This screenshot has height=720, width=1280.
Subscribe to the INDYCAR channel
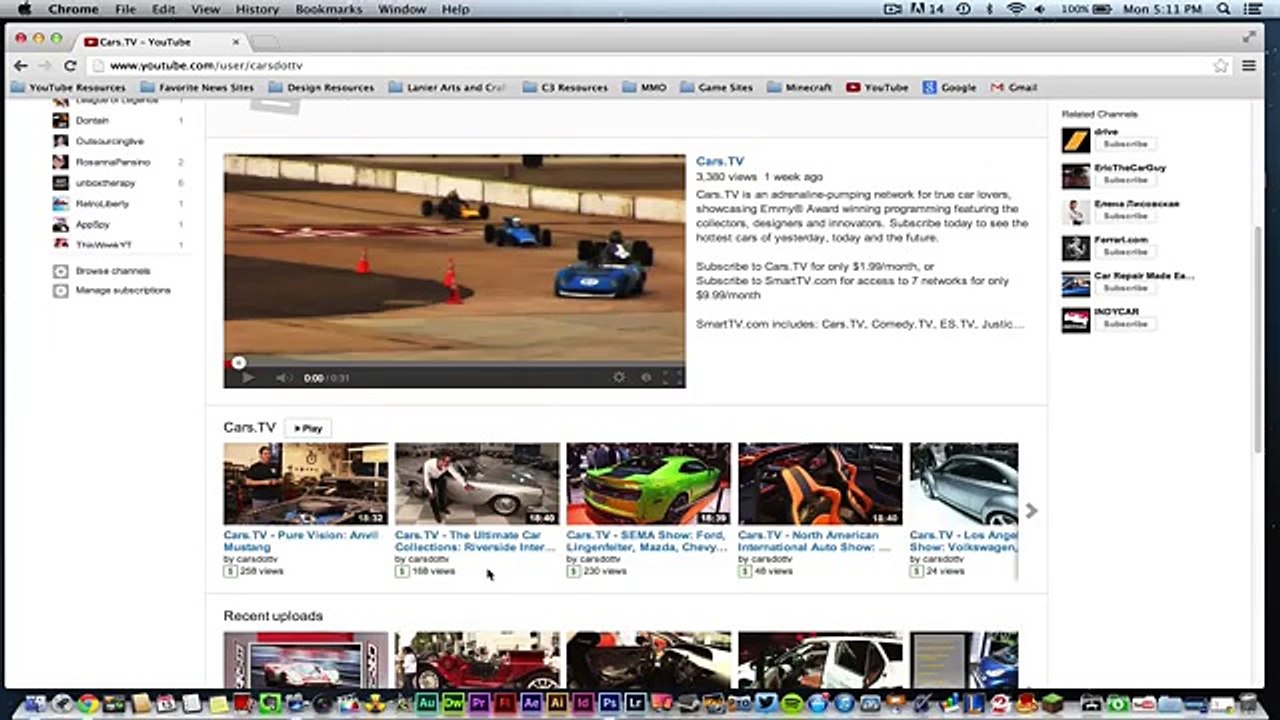tap(1125, 324)
